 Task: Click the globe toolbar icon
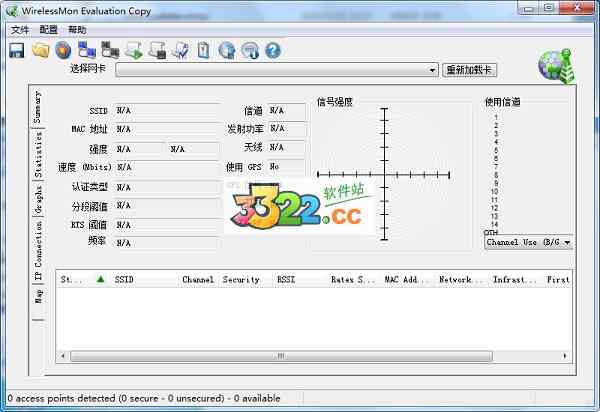click(x=227, y=50)
